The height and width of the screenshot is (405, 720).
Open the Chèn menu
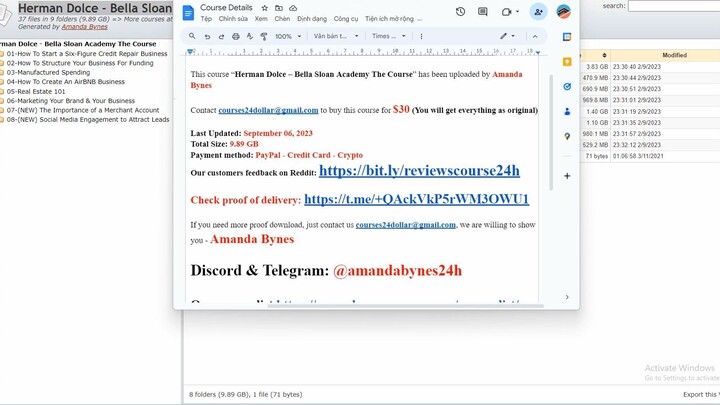(282, 19)
